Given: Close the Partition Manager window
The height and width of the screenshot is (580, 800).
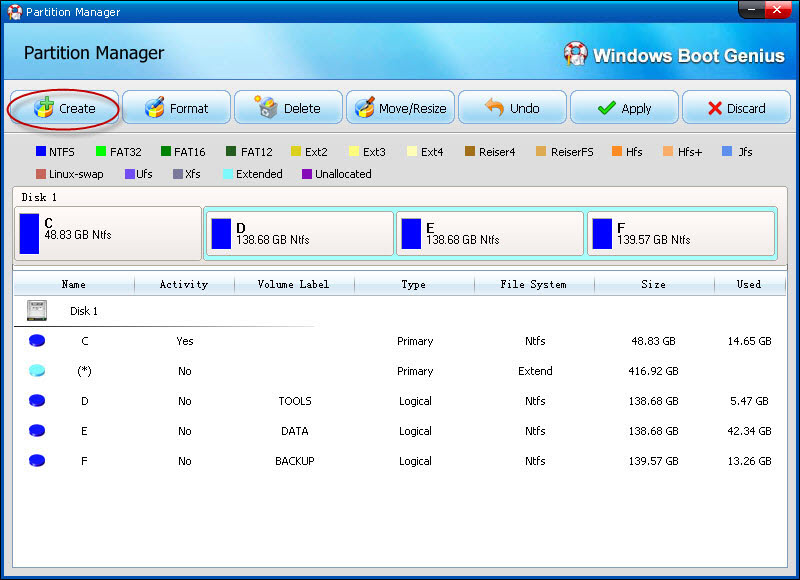Looking at the screenshot, I should 775,12.
